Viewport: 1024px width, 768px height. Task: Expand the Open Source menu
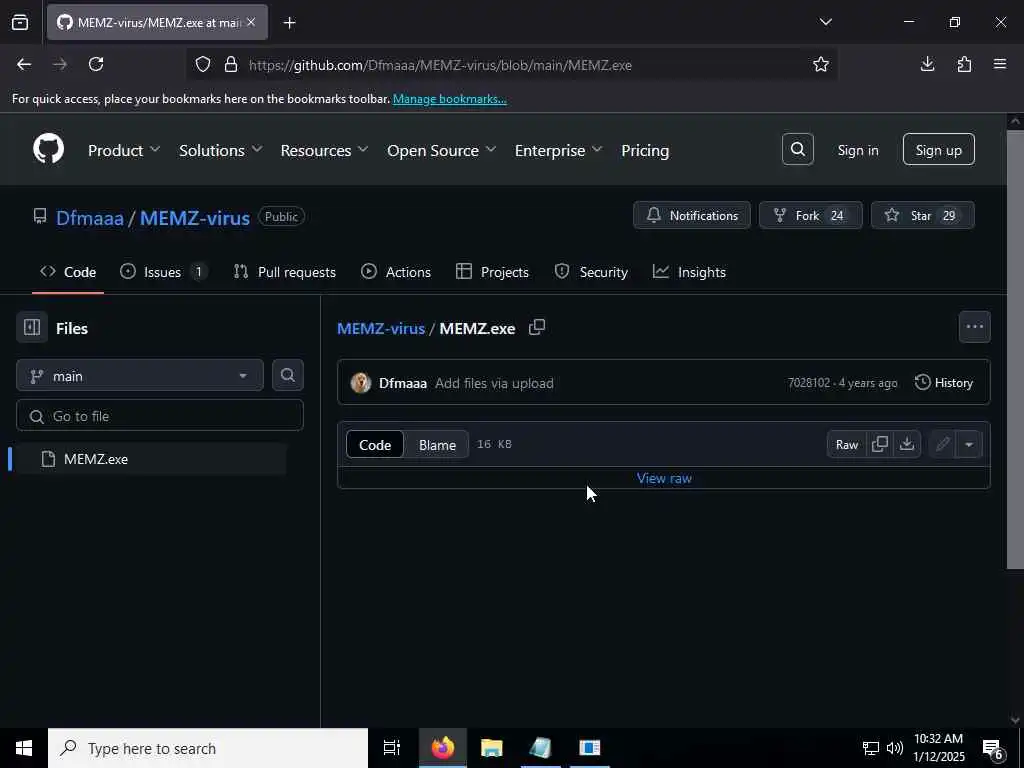tap(441, 150)
